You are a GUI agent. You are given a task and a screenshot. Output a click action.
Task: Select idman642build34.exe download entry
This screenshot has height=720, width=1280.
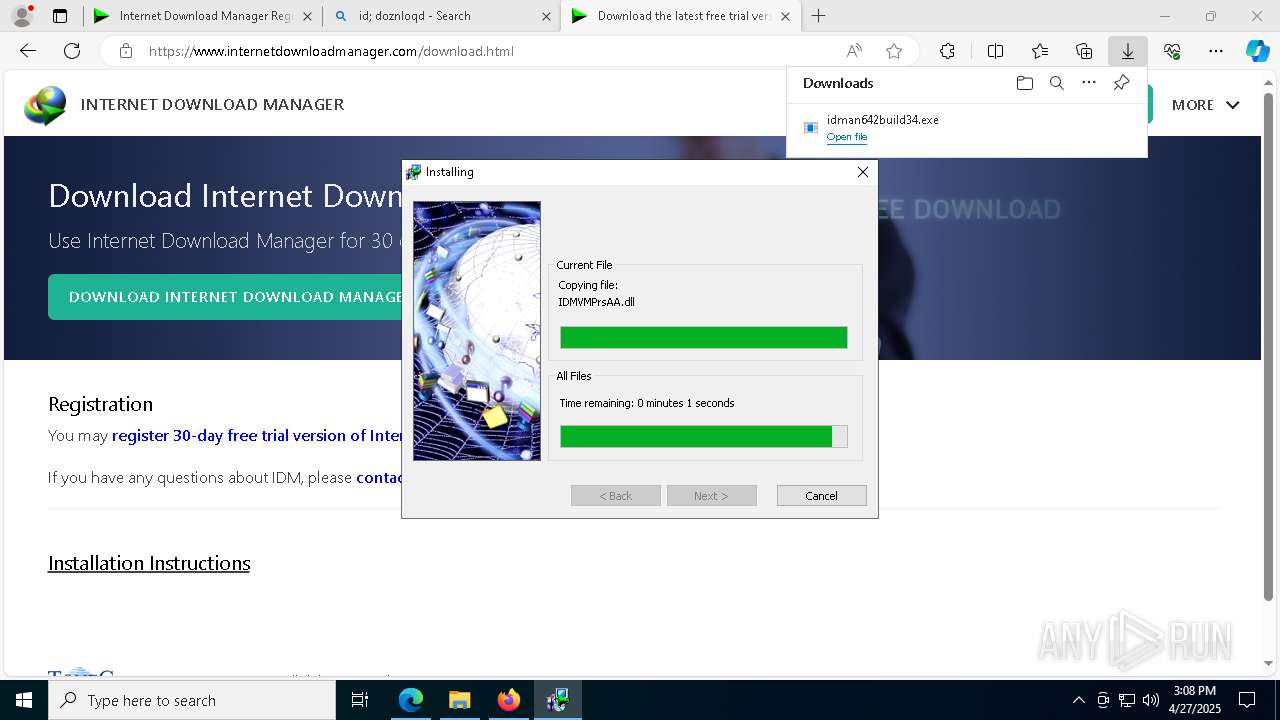(966, 128)
